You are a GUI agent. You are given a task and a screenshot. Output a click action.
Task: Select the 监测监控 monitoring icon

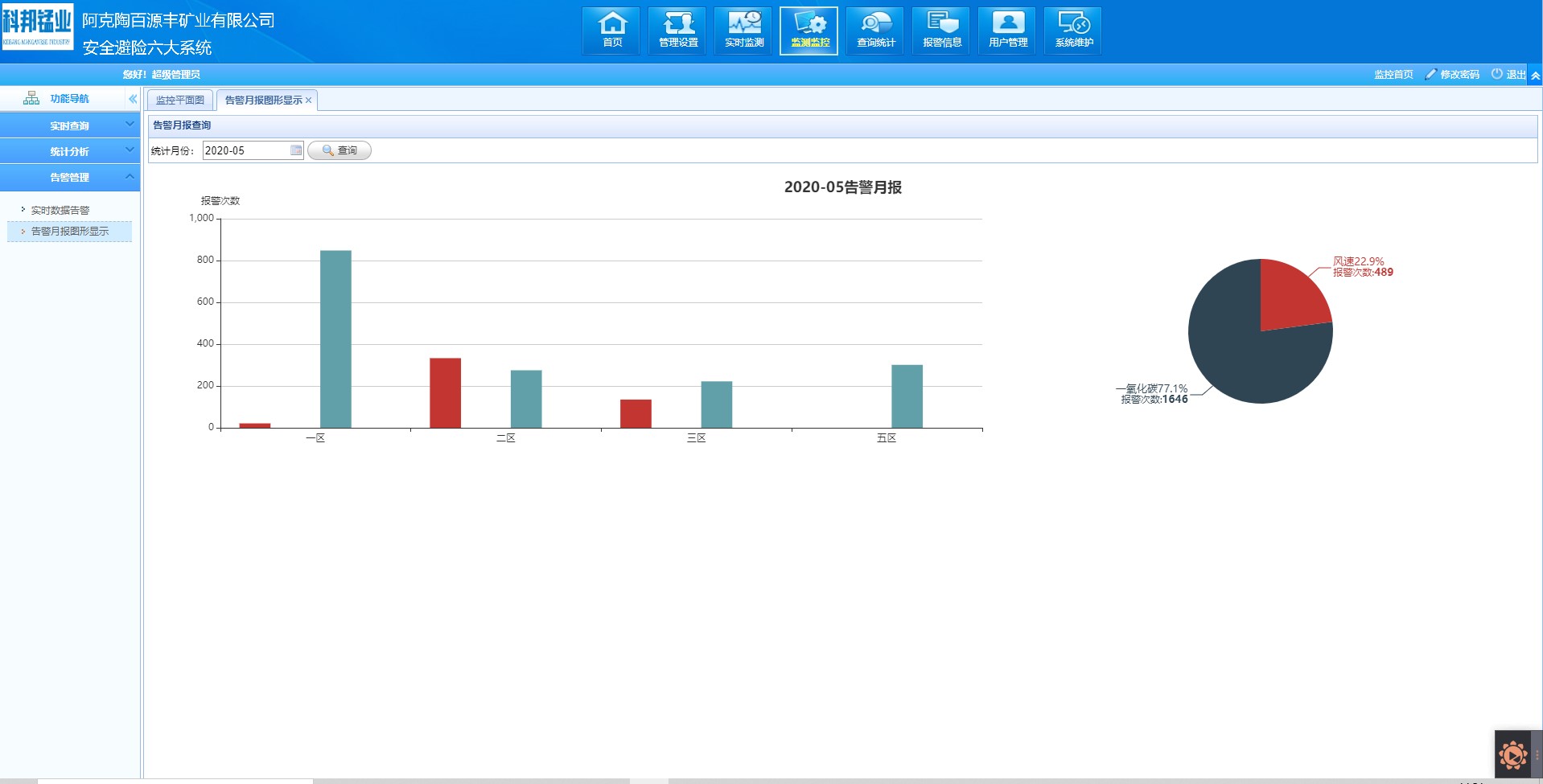tap(809, 31)
